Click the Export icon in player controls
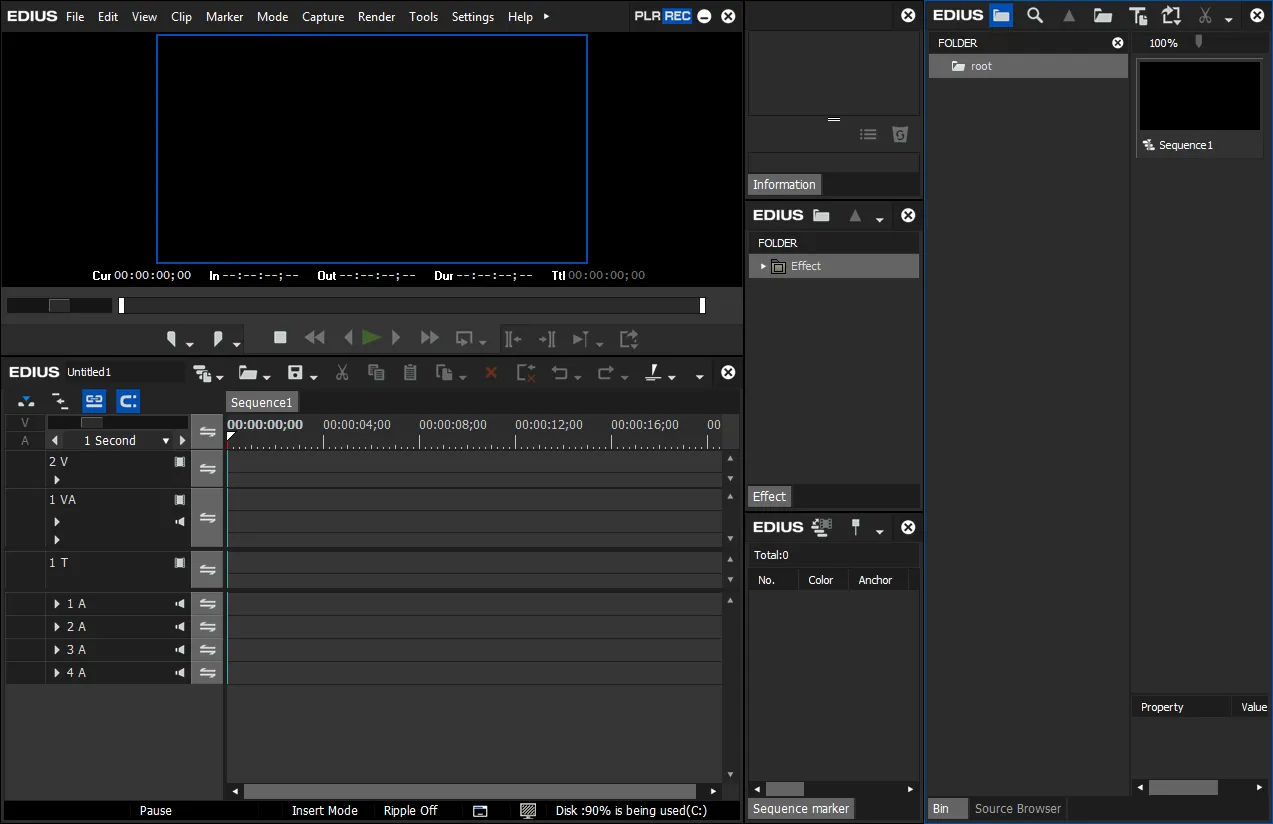1273x824 pixels. tap(629, 338)
